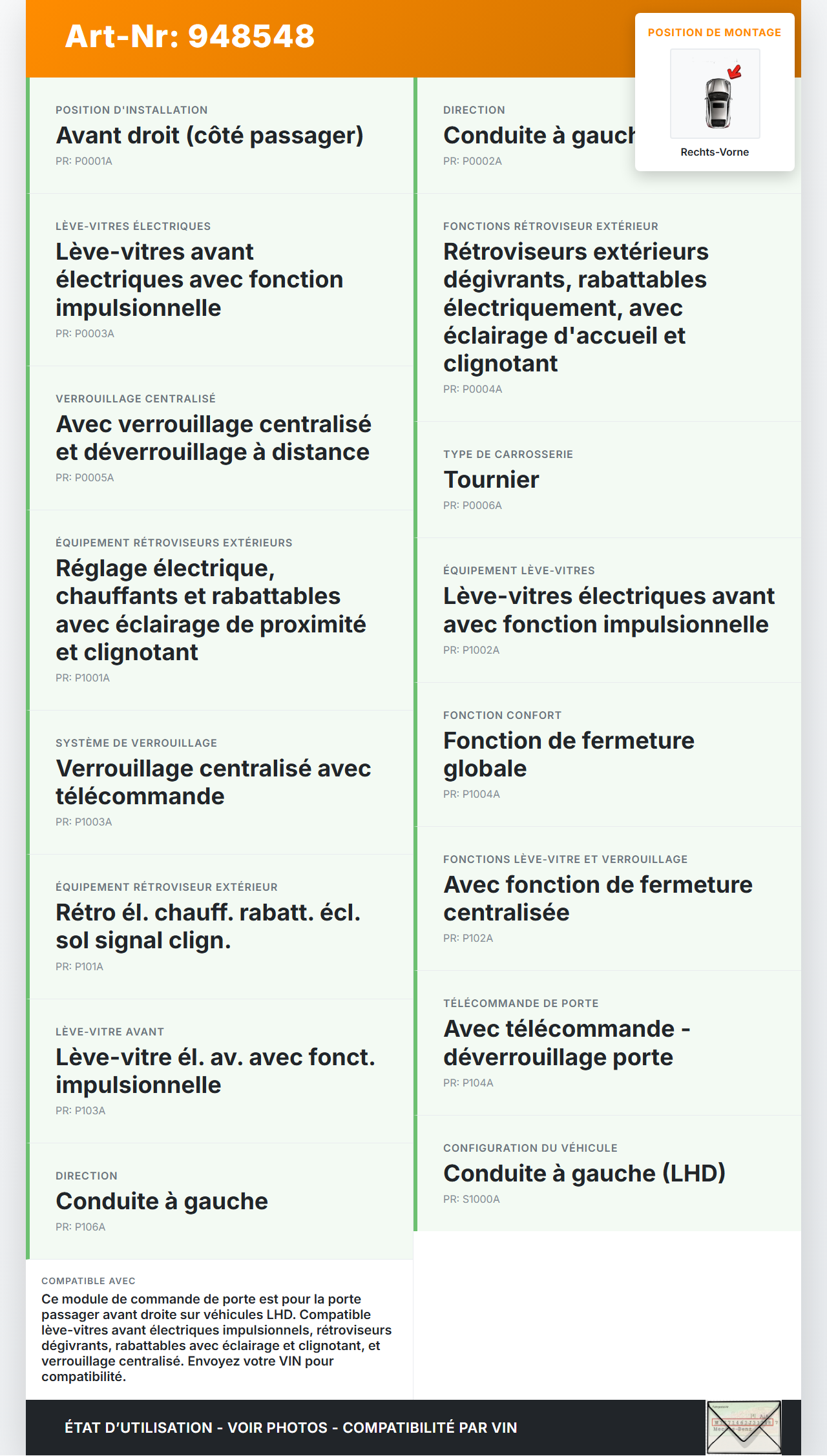Click 'Avec verrouillage centralisé et déverrouillage' spec

[x=213, y=438]
